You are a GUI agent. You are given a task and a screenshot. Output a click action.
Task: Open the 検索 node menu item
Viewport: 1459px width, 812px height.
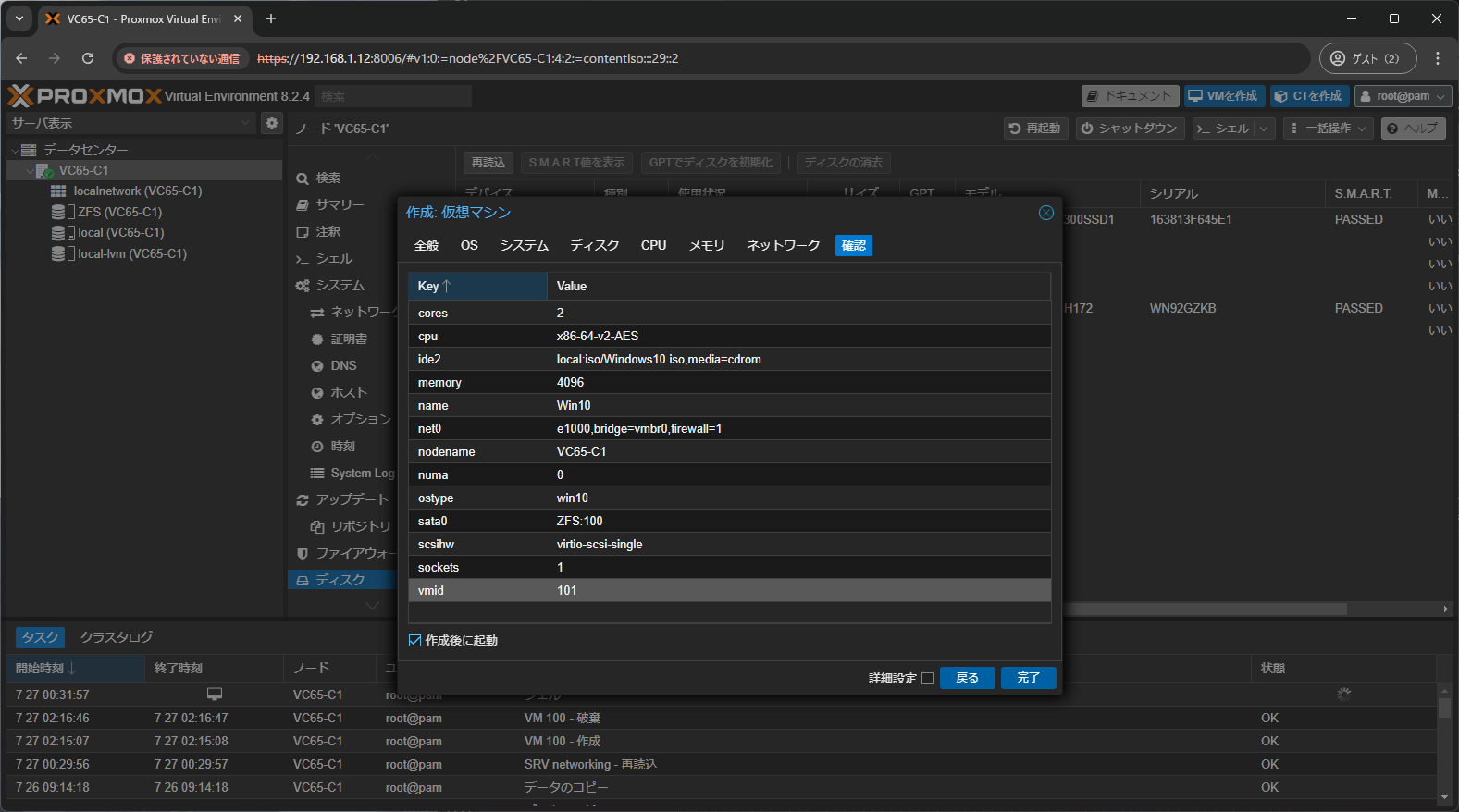(x=328, y=178)
